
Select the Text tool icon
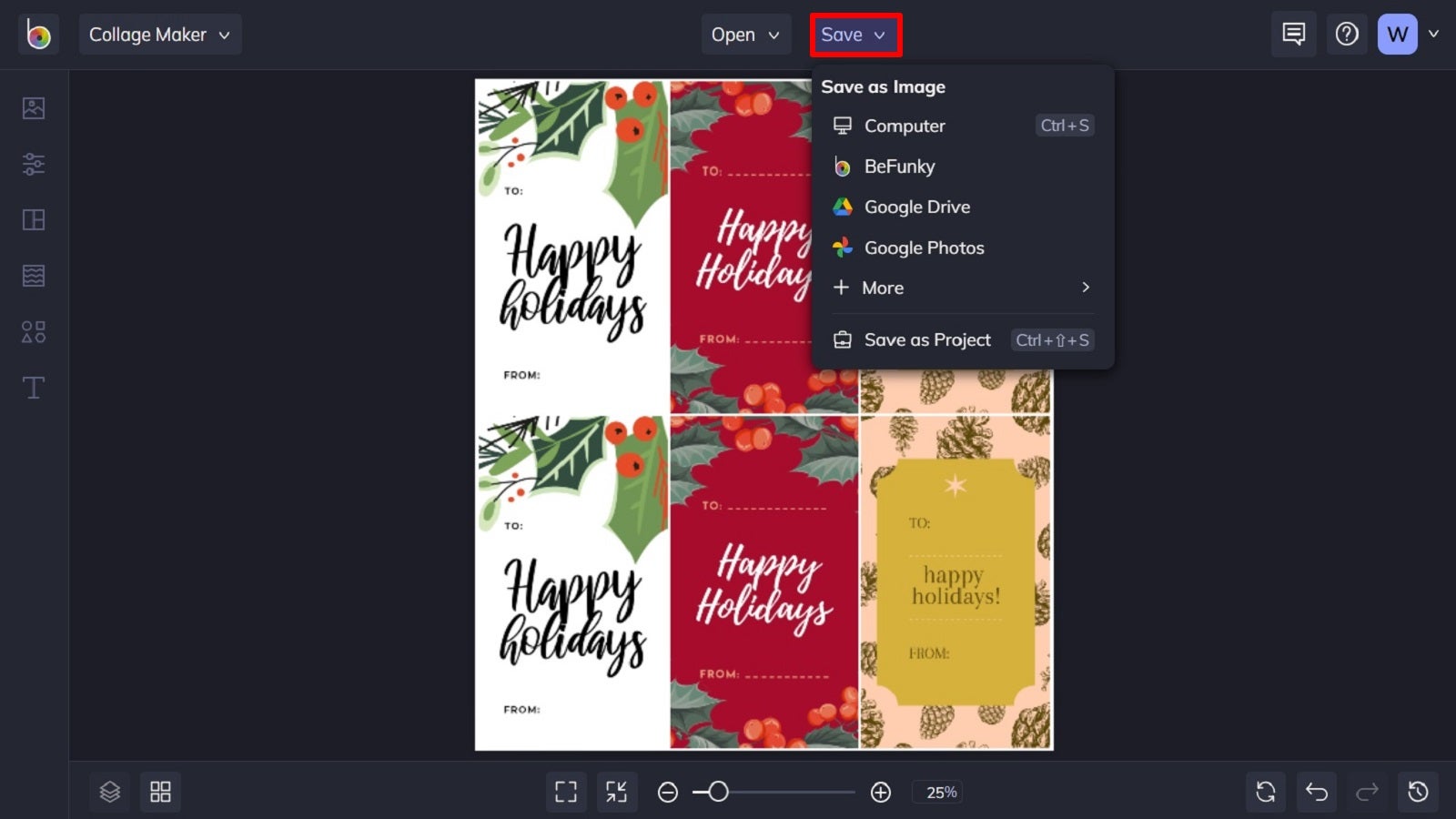(34, 388)
